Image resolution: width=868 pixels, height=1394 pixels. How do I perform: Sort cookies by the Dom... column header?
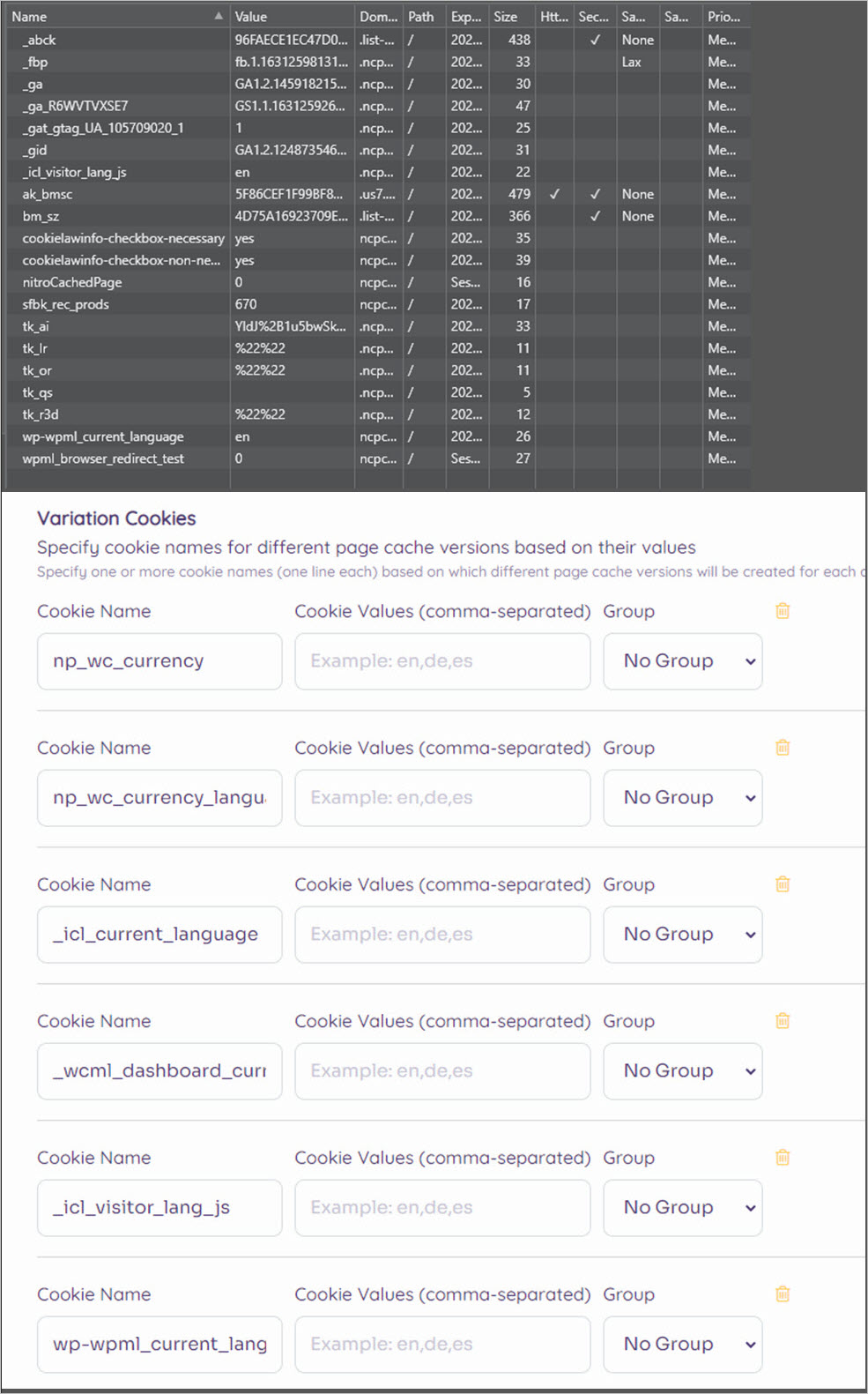click(378, 17)
